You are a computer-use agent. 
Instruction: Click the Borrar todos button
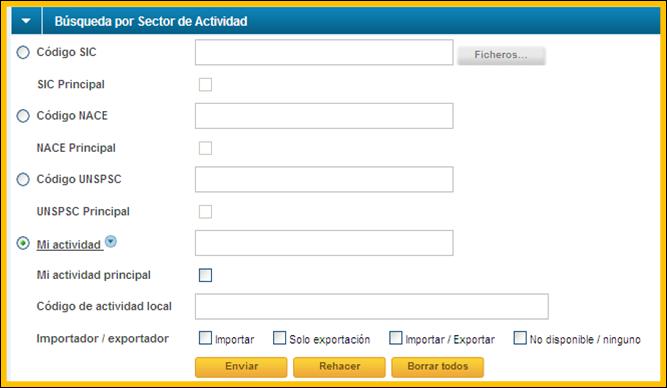[x=438, y=367]
